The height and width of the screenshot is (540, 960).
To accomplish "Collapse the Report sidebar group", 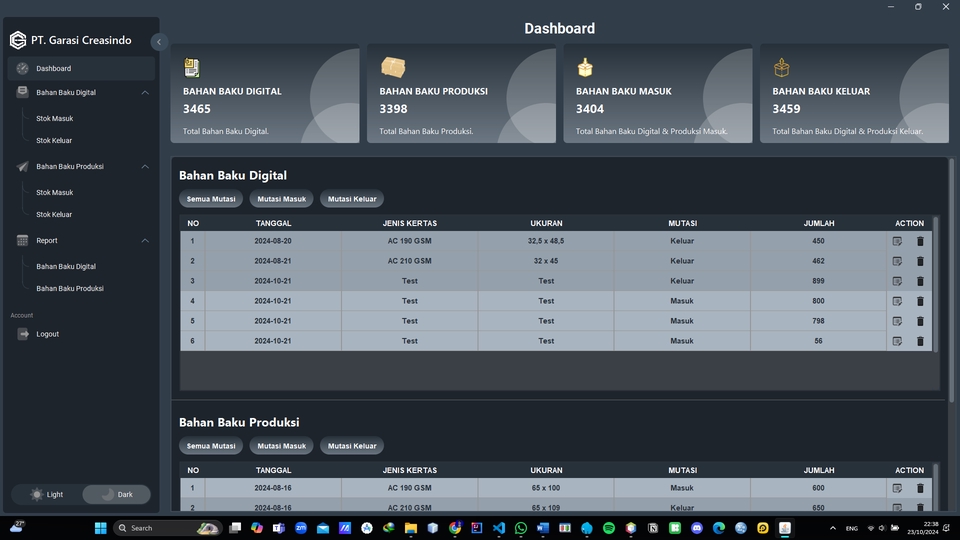I will click(x=145, y=241).
